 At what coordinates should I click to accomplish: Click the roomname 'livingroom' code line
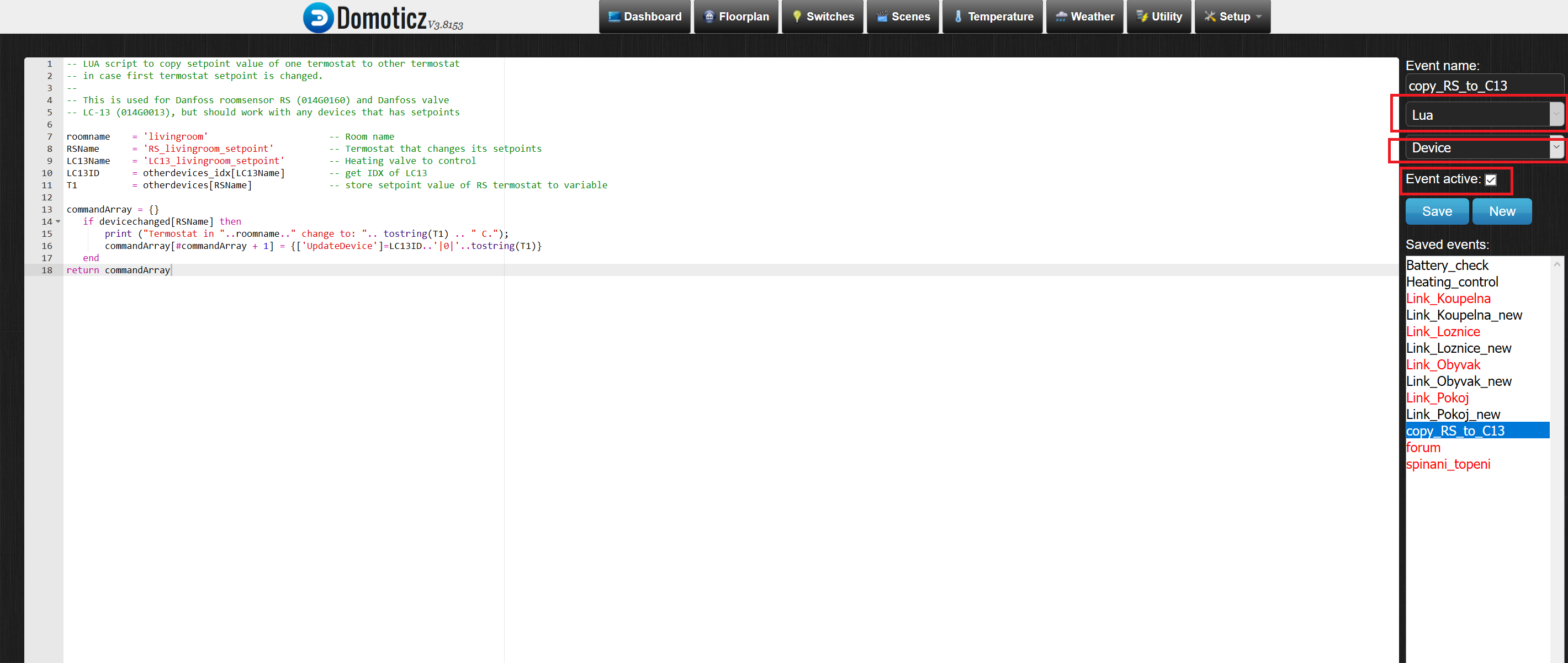137,136
